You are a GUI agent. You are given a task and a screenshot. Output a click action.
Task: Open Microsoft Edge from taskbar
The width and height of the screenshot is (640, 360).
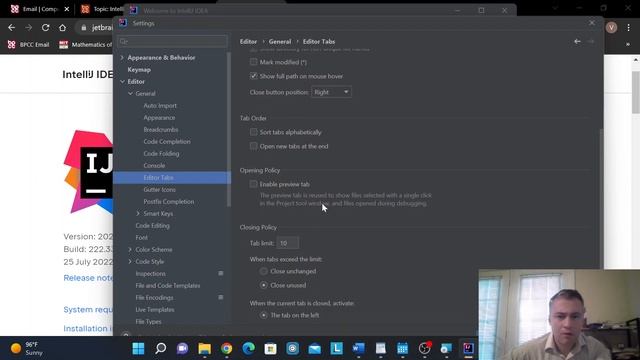(x=249, y=349)
